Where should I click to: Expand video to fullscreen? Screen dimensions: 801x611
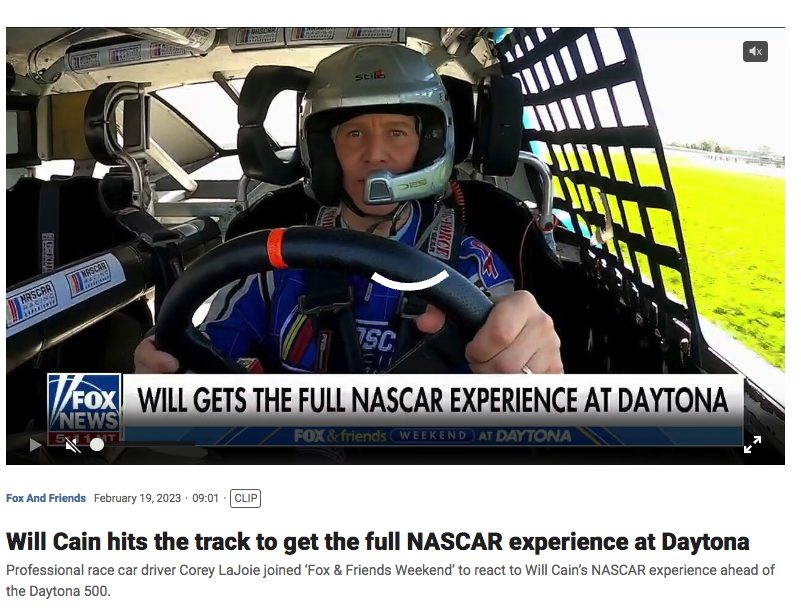[x=752, y=444]
